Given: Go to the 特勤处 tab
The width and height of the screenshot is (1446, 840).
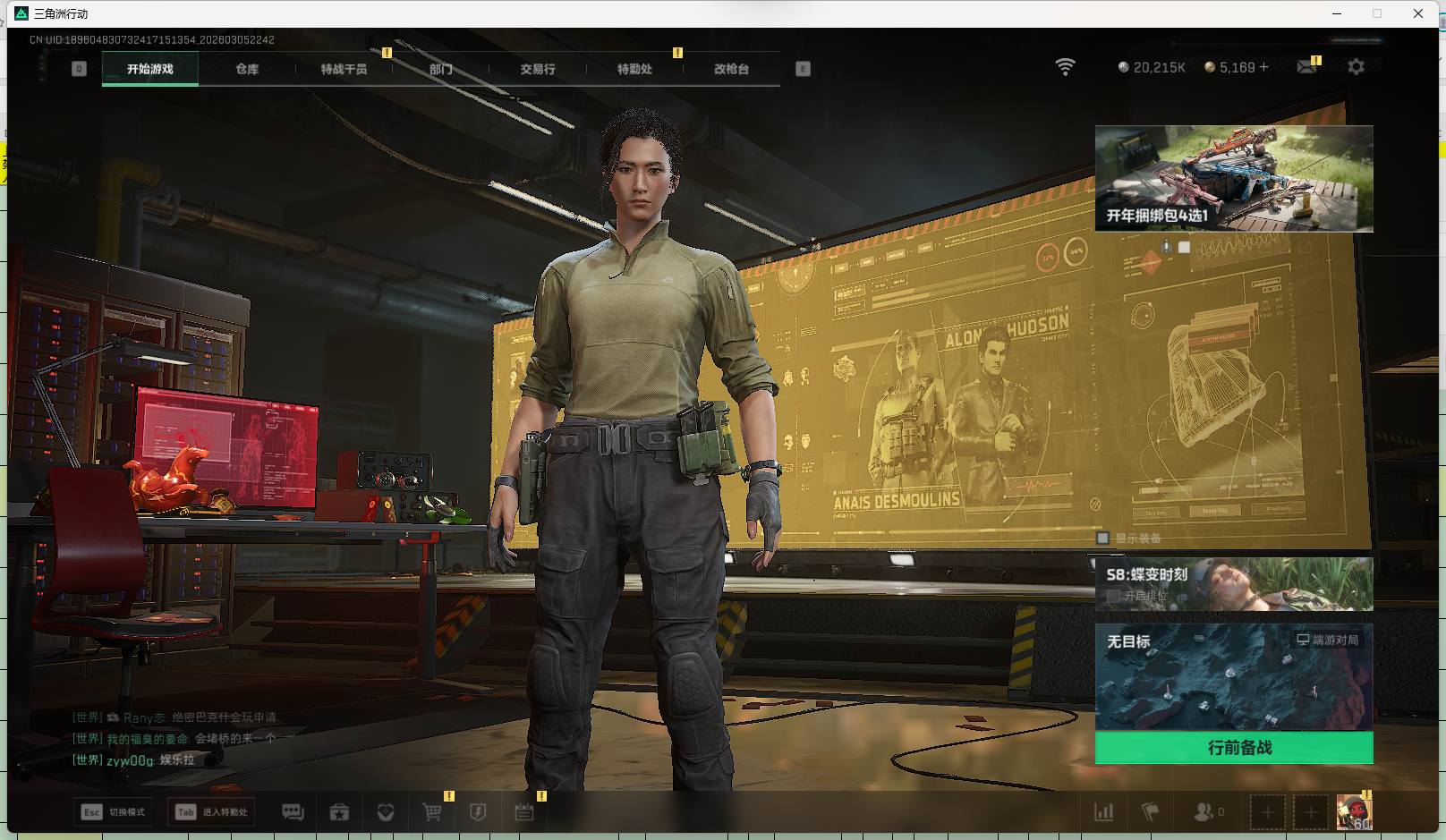Looking at the screenshot, I should (635, 69).
